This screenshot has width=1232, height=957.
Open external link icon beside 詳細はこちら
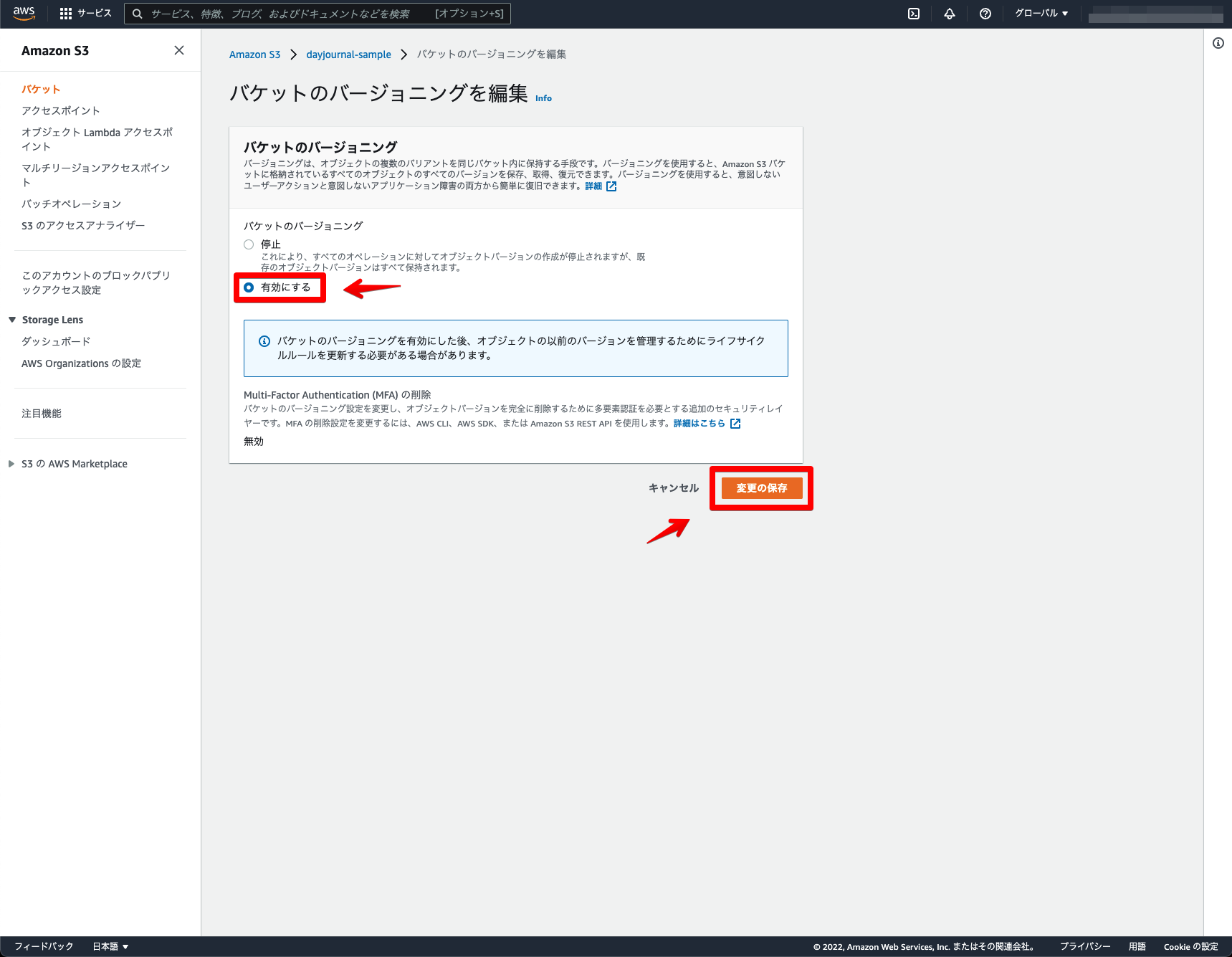(x=735, y=424)
